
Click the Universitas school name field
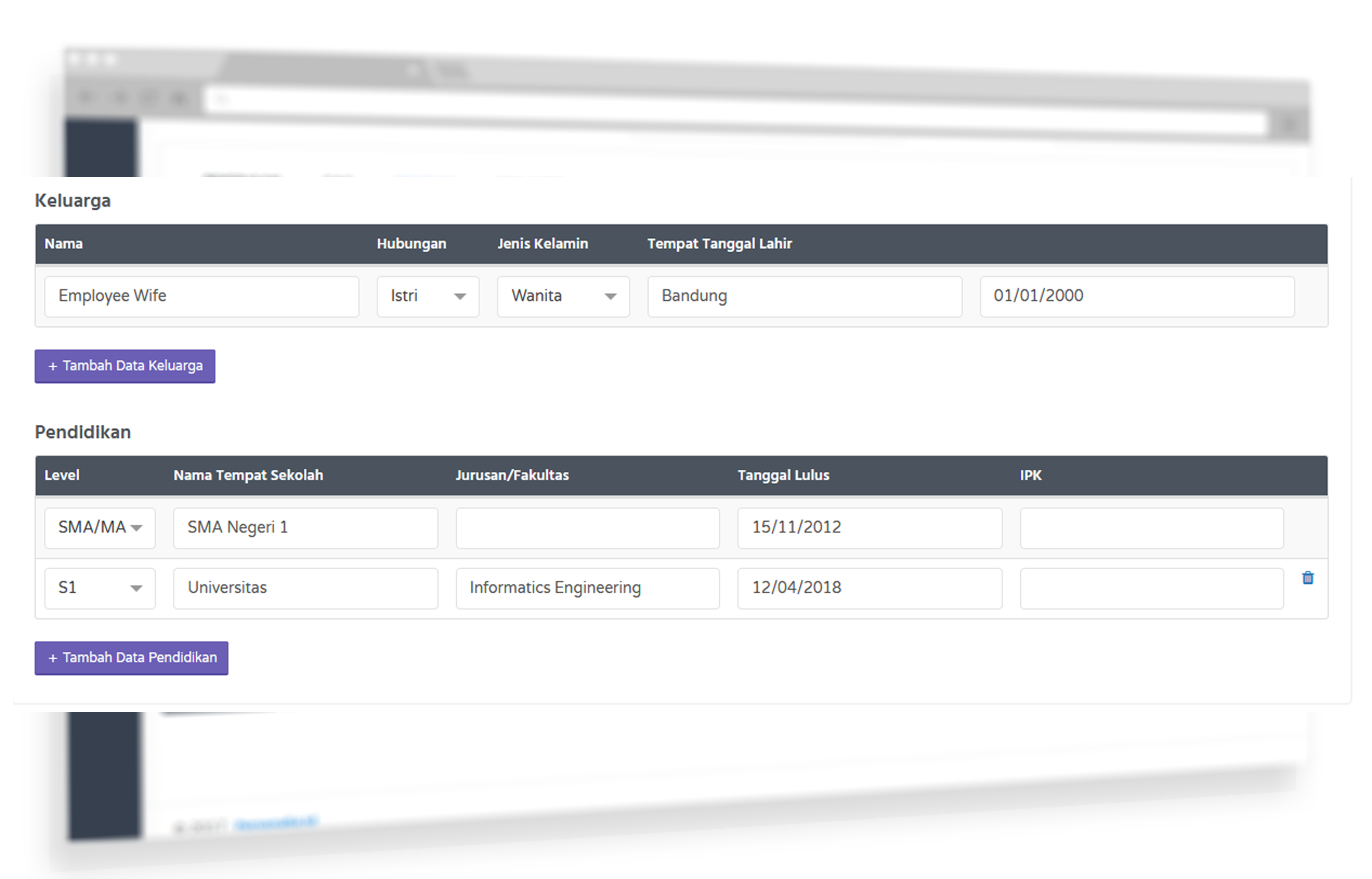pos(305,588)
